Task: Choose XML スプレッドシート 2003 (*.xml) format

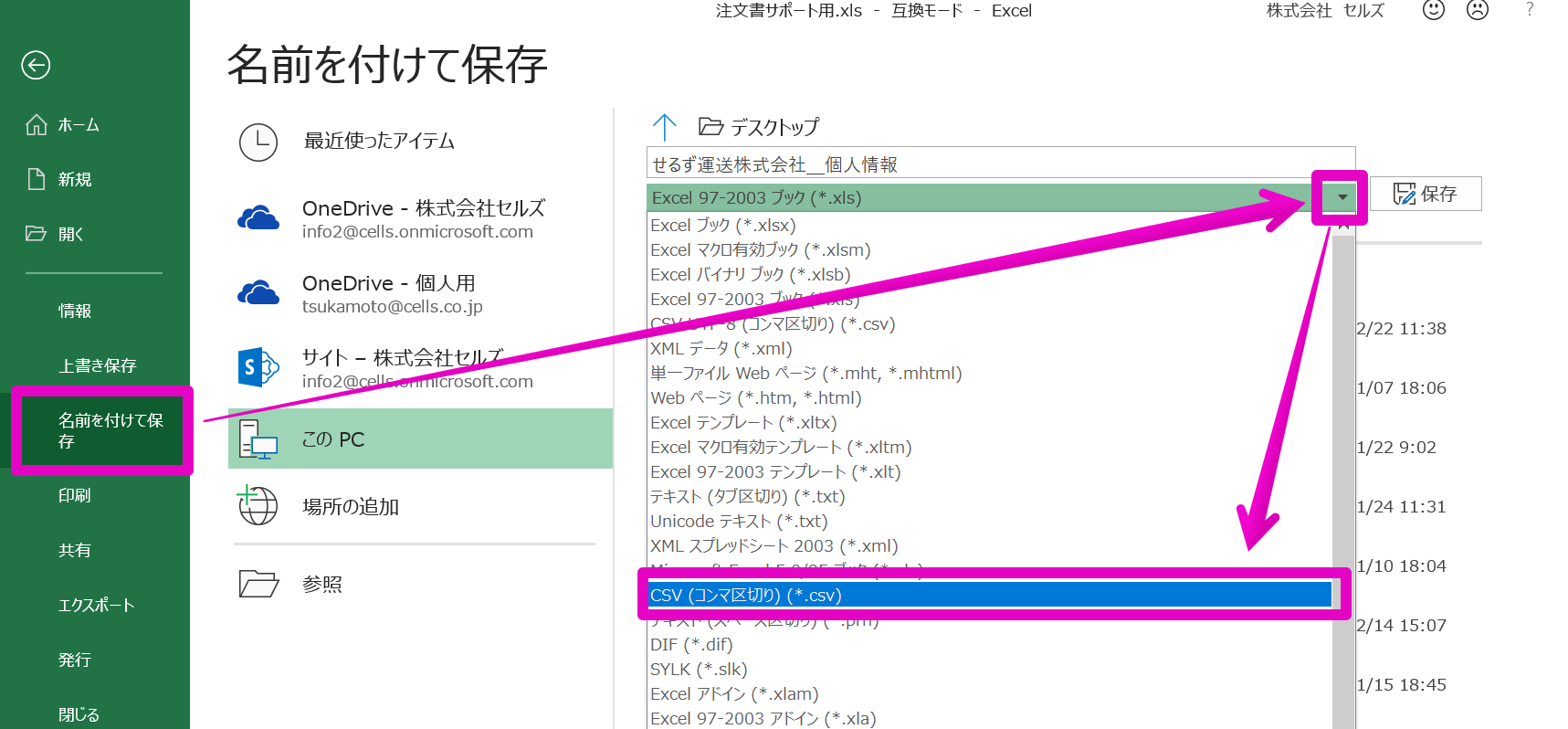Action: point(774,545)
